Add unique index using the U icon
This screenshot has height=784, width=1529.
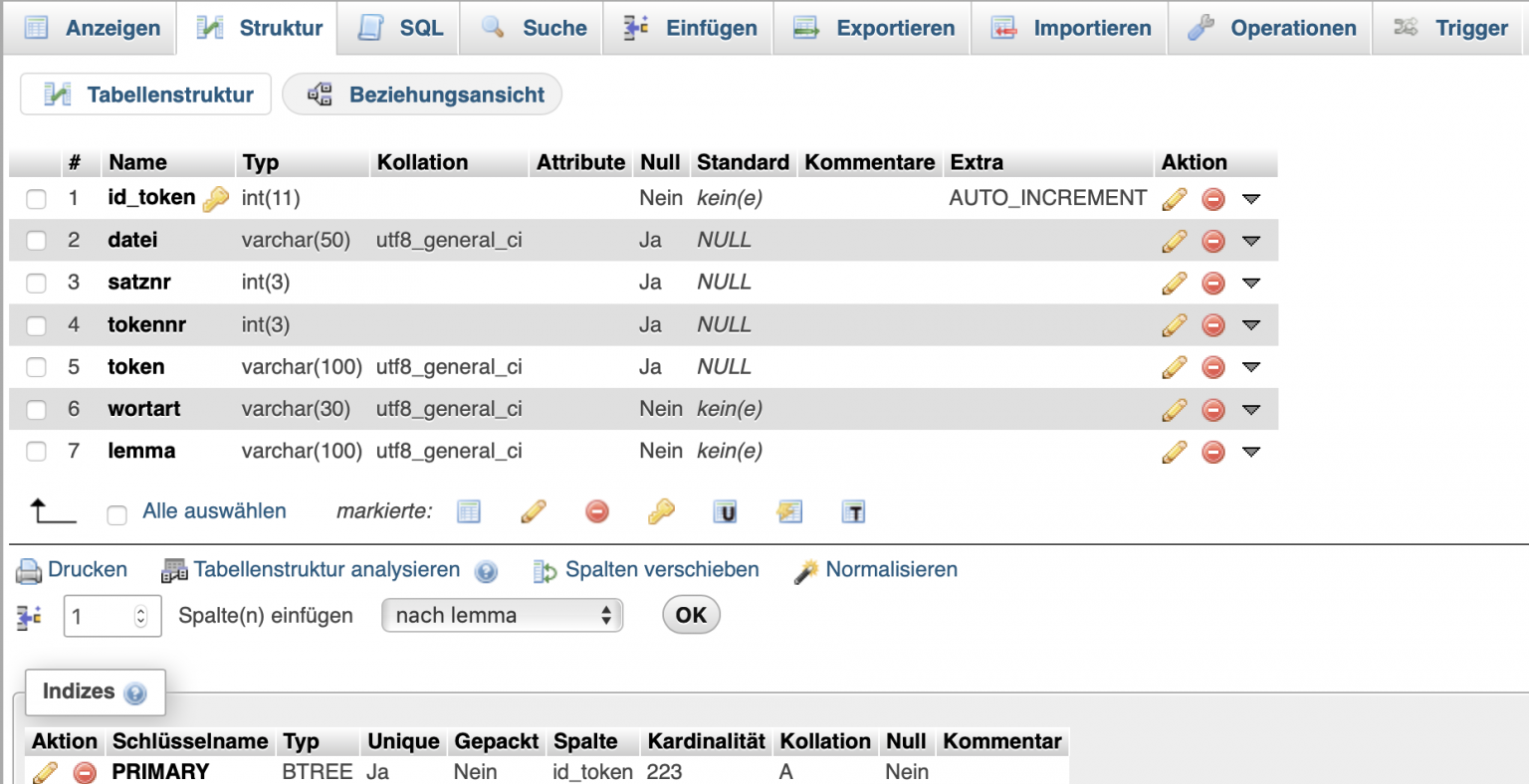pos(725,511)
